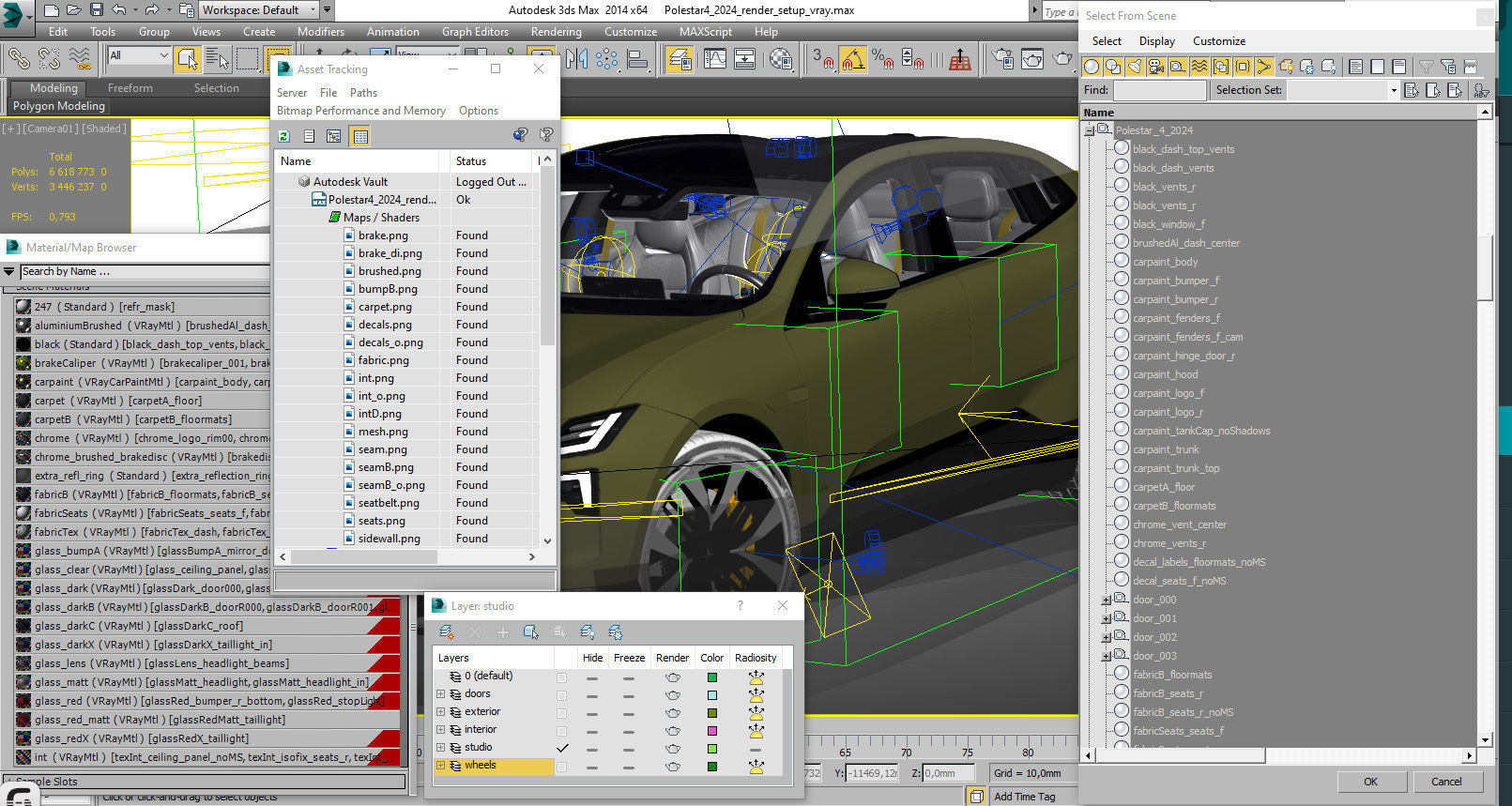Viewport: 1512px width, 806px height.
Task: Toggle Hide for the 0 (default) layer
Action: click(x=592, y=677)
